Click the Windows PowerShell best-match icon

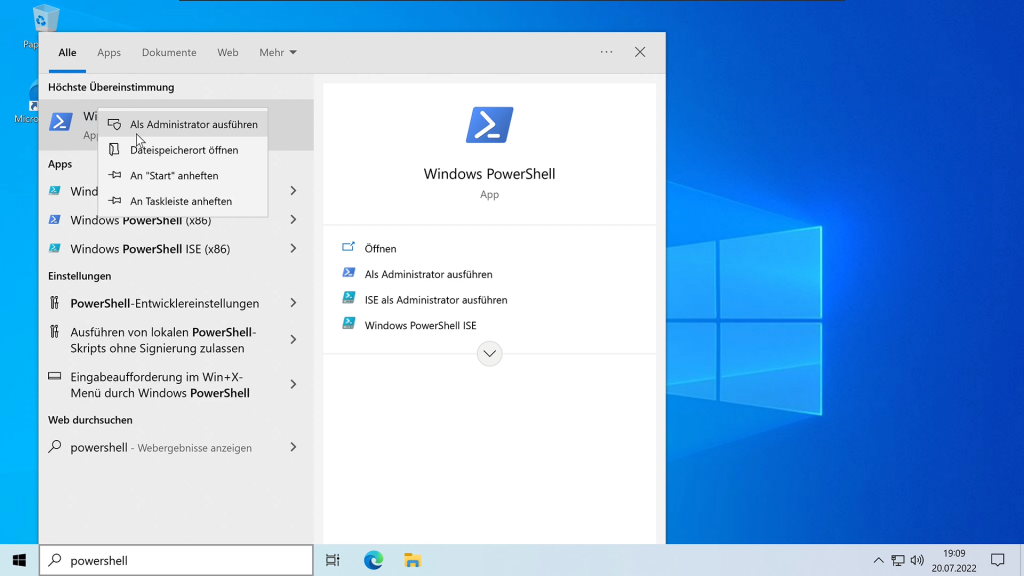pyautogui.click(x=61, y=122)
